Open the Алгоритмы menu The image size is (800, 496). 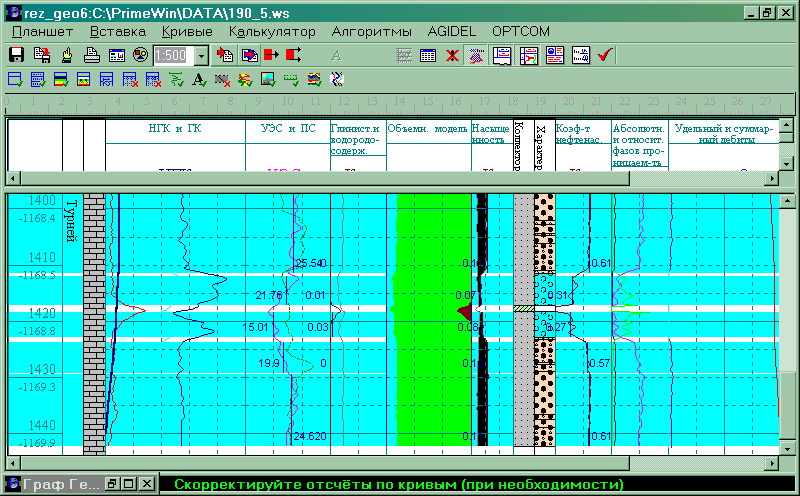point(371,32)
